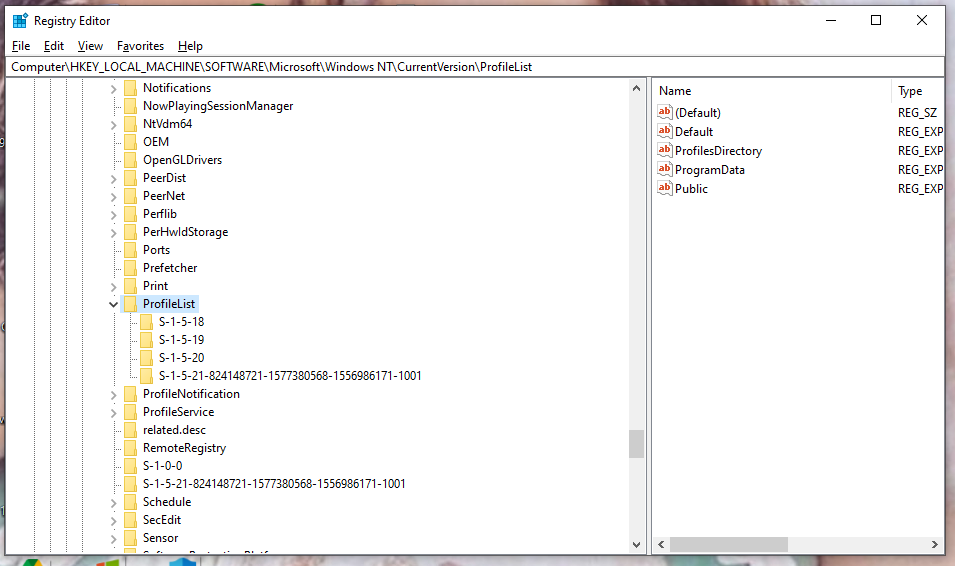Select the S-1-5-18 folder icon

point(146,322)
